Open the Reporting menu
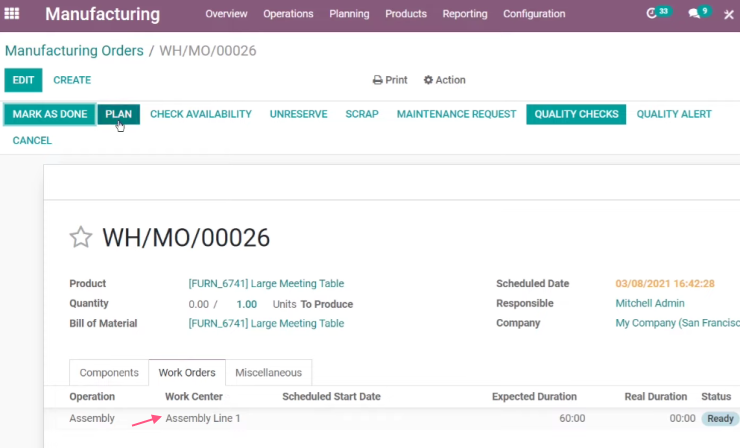The height and width of the screenshot is (448, 740). click(x=465, y=14)
